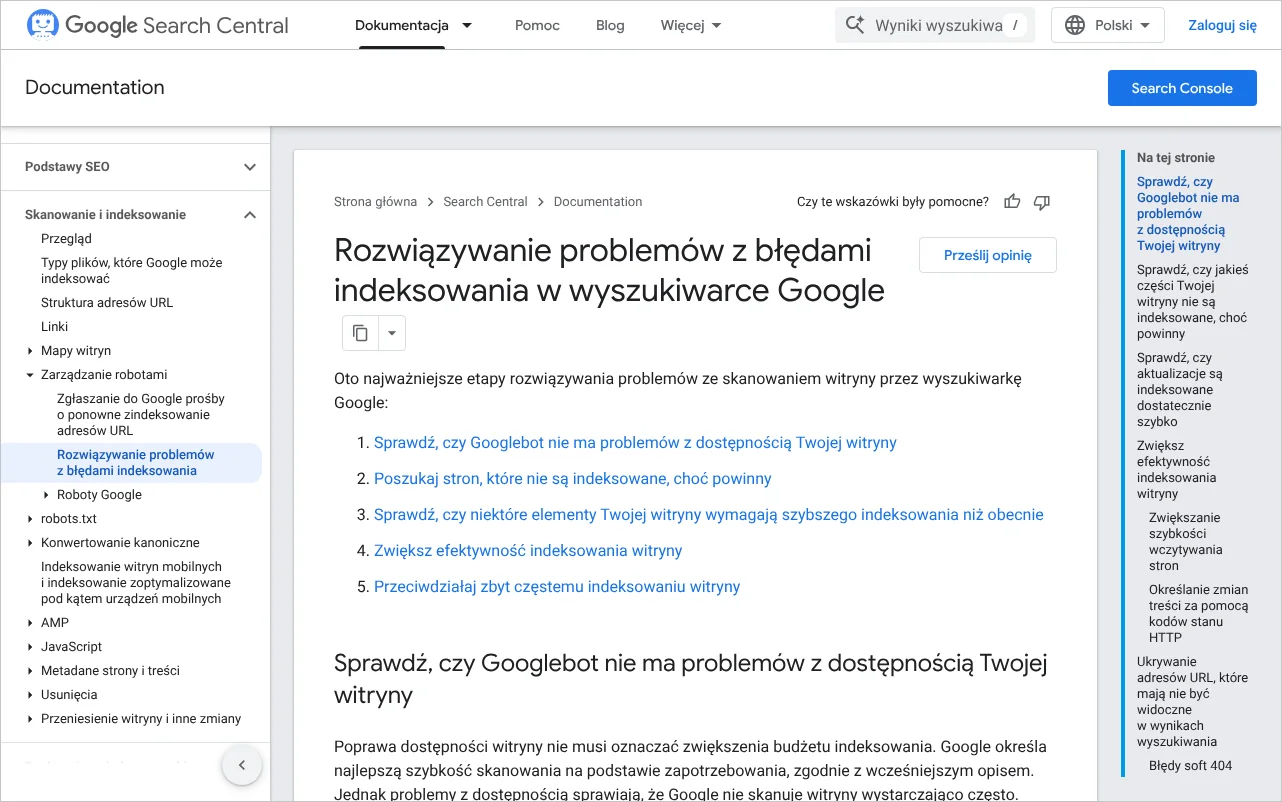Image resolution: width=1282 pixels, height=802 pixels.
Task: Open Usunięcia in the sidebar
Action: 69,695
